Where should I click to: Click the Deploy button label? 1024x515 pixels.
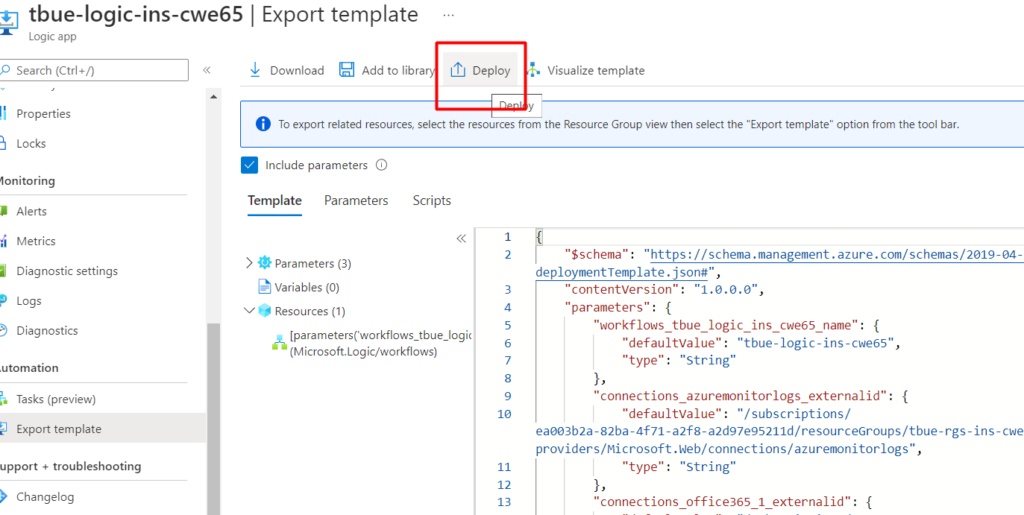click(x=491, y=70)
